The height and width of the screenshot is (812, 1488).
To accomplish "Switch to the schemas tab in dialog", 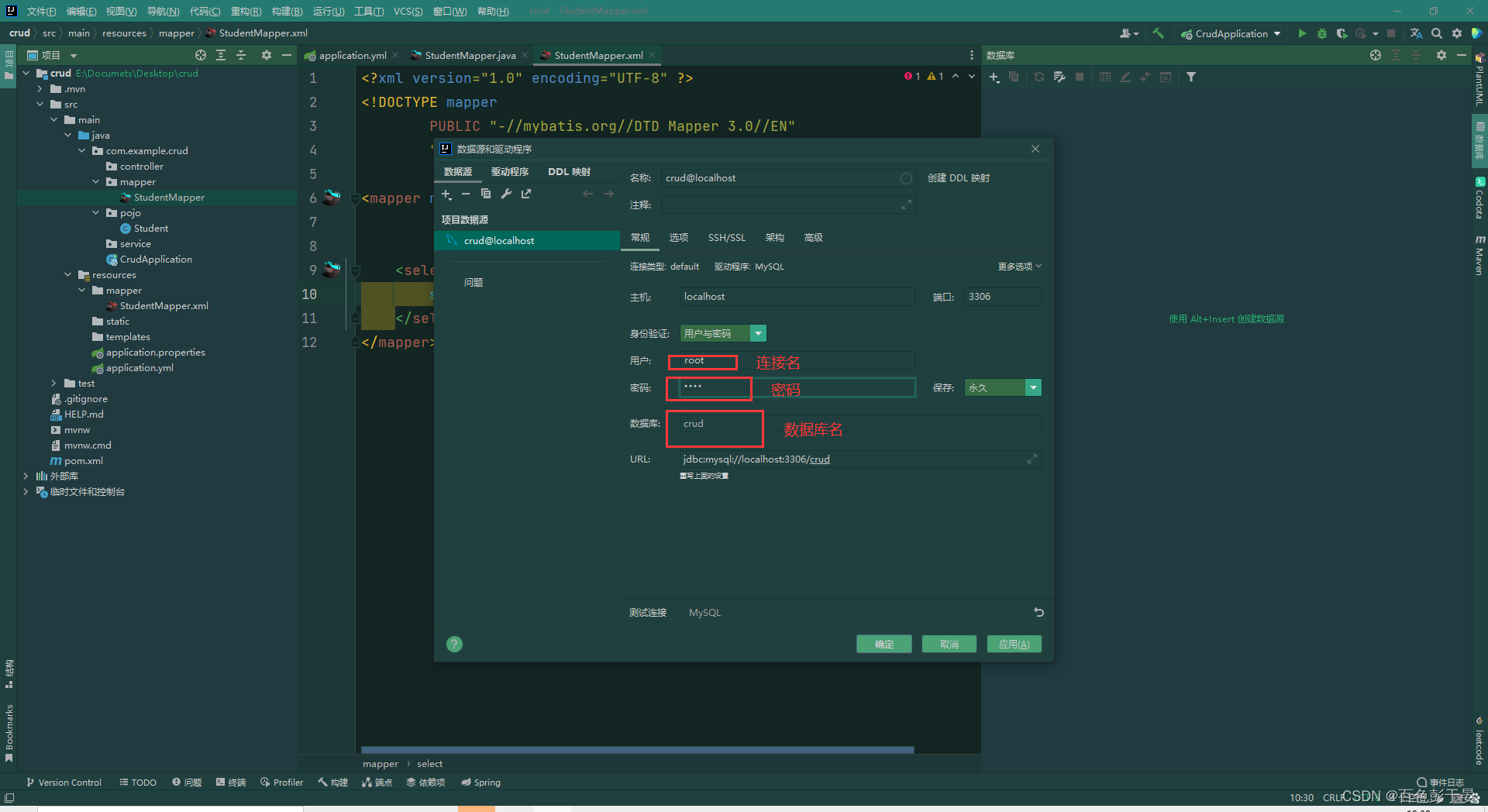I will pos(774,238).
